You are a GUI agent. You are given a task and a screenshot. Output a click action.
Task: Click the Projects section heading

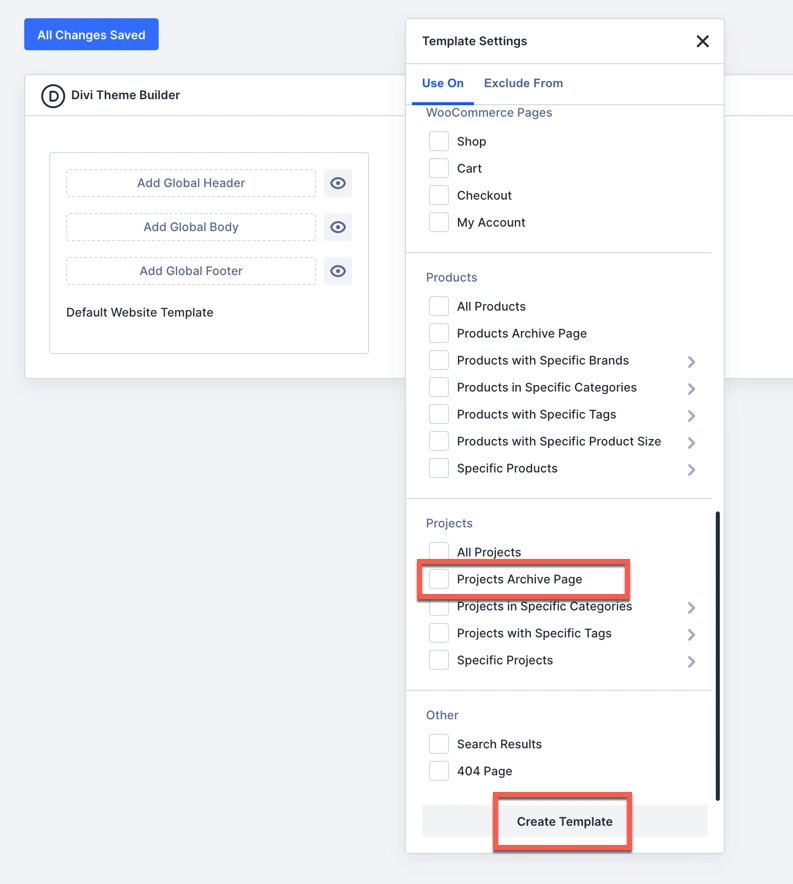point(449,523)
